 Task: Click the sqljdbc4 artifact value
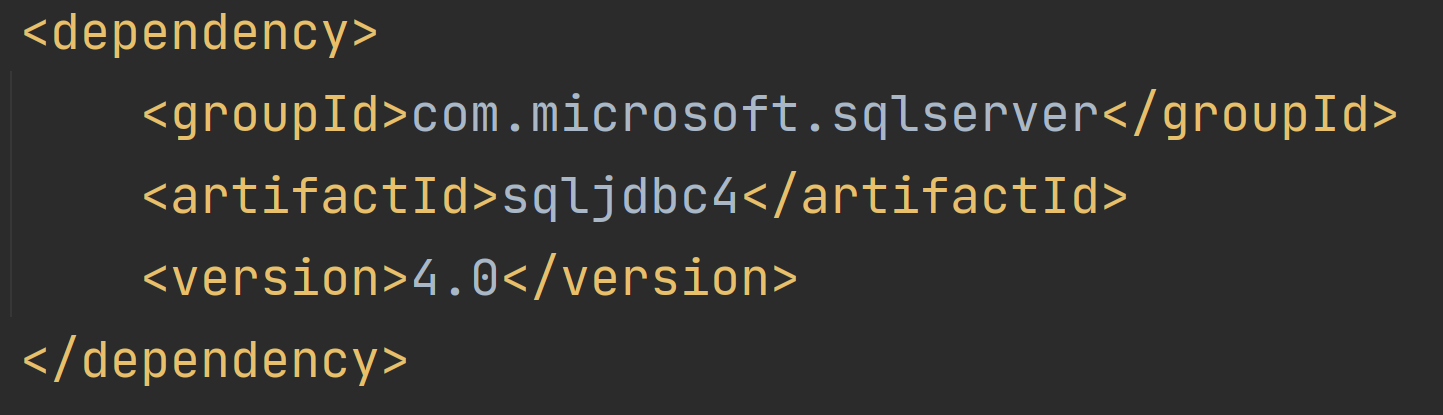coord(620,197)
